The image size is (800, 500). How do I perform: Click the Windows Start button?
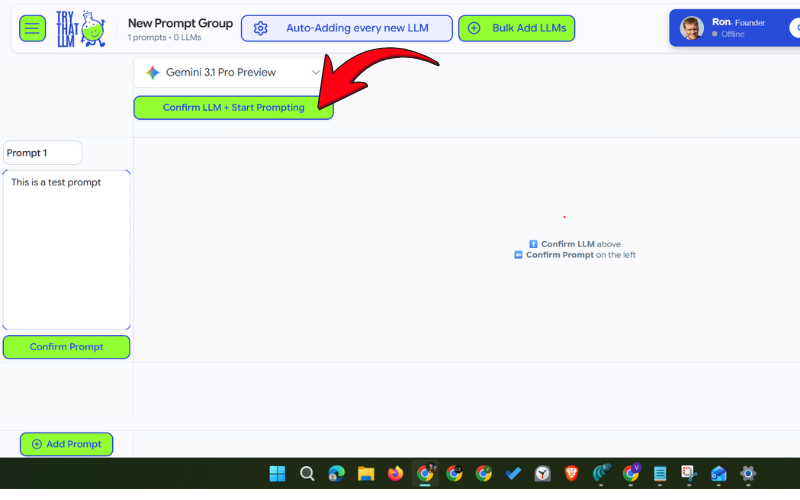(x=278, y=474)
